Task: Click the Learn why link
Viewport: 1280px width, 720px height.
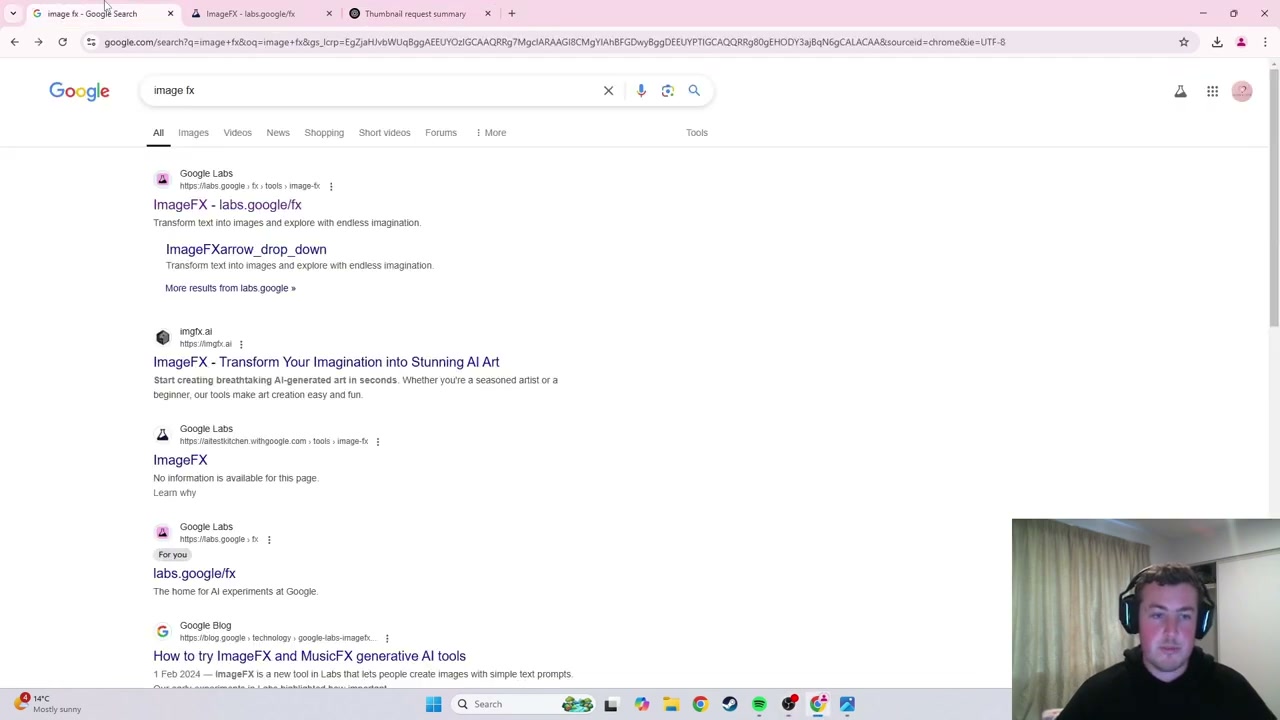Action: pos(174,493)
